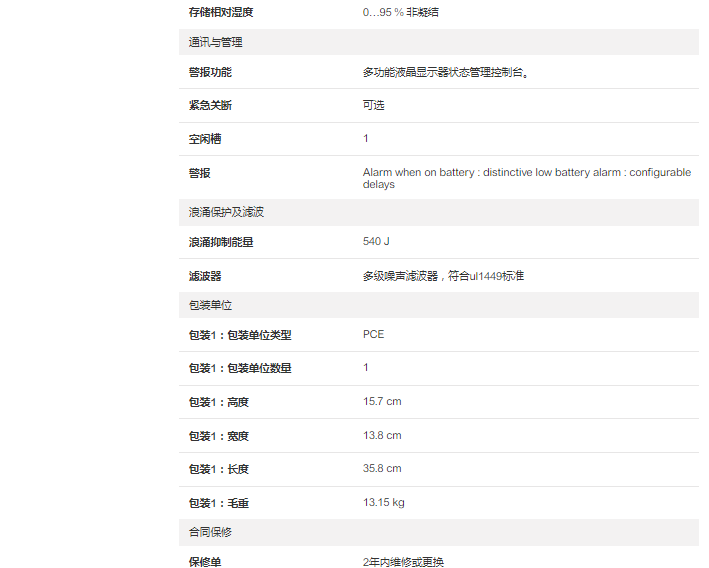Select the 紧急关断 row label
Screen dimensions: 709x568
click(x=210, y=105)
